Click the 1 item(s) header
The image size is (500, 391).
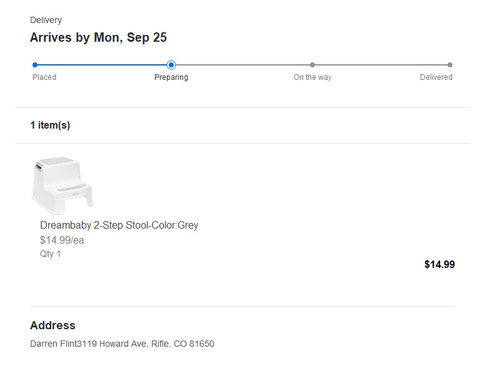tap(50, 125)
